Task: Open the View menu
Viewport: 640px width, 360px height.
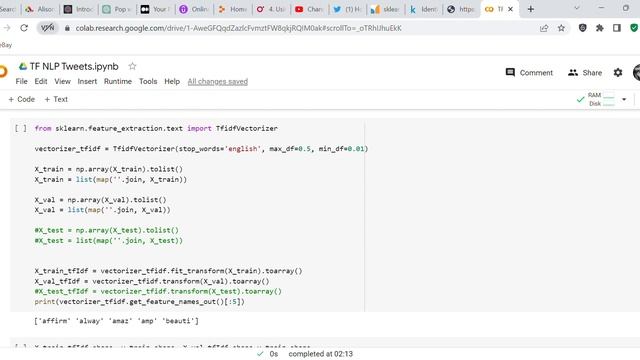Action: [62, 81]
